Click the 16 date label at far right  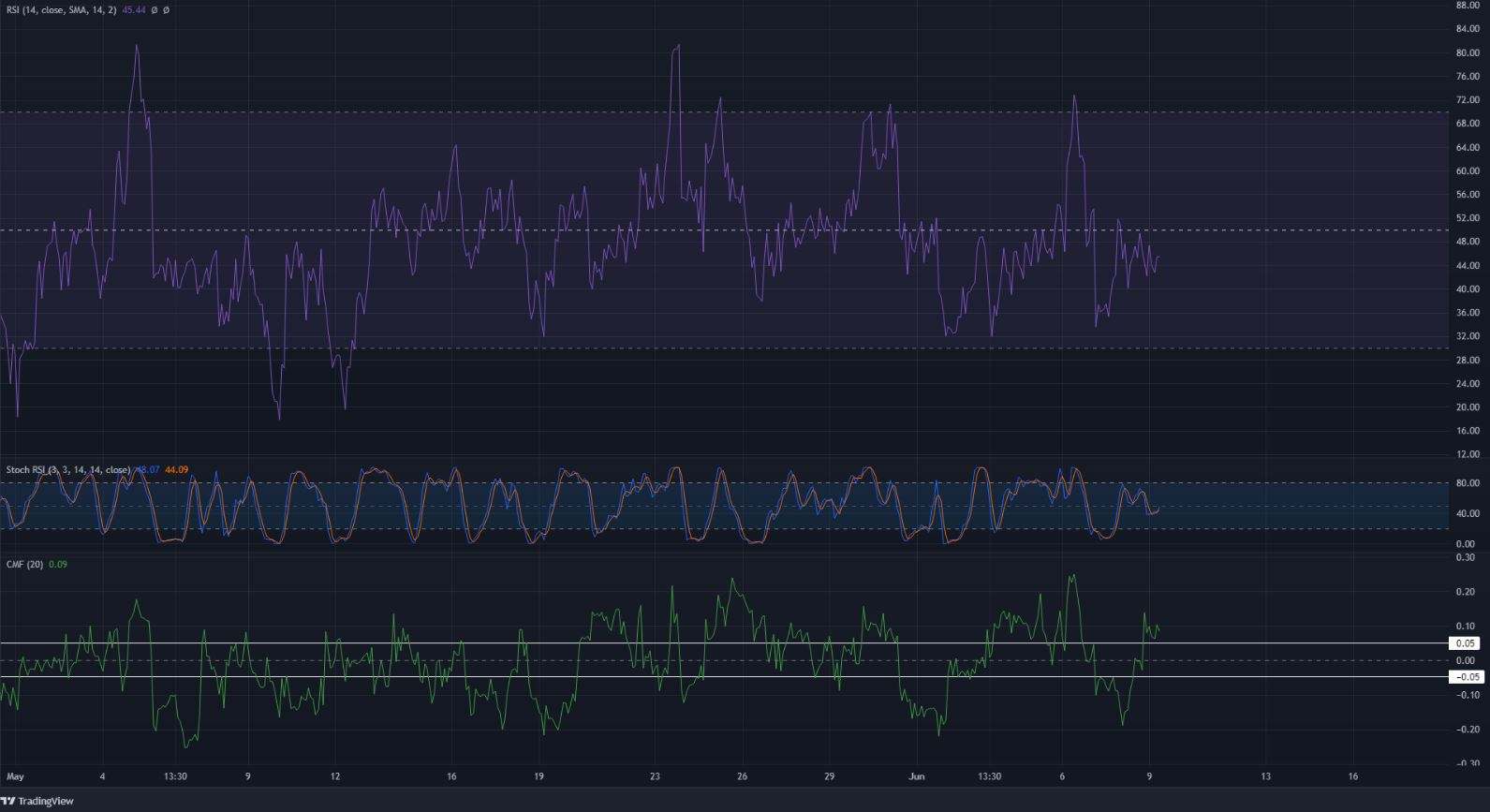click(1353, 776)
